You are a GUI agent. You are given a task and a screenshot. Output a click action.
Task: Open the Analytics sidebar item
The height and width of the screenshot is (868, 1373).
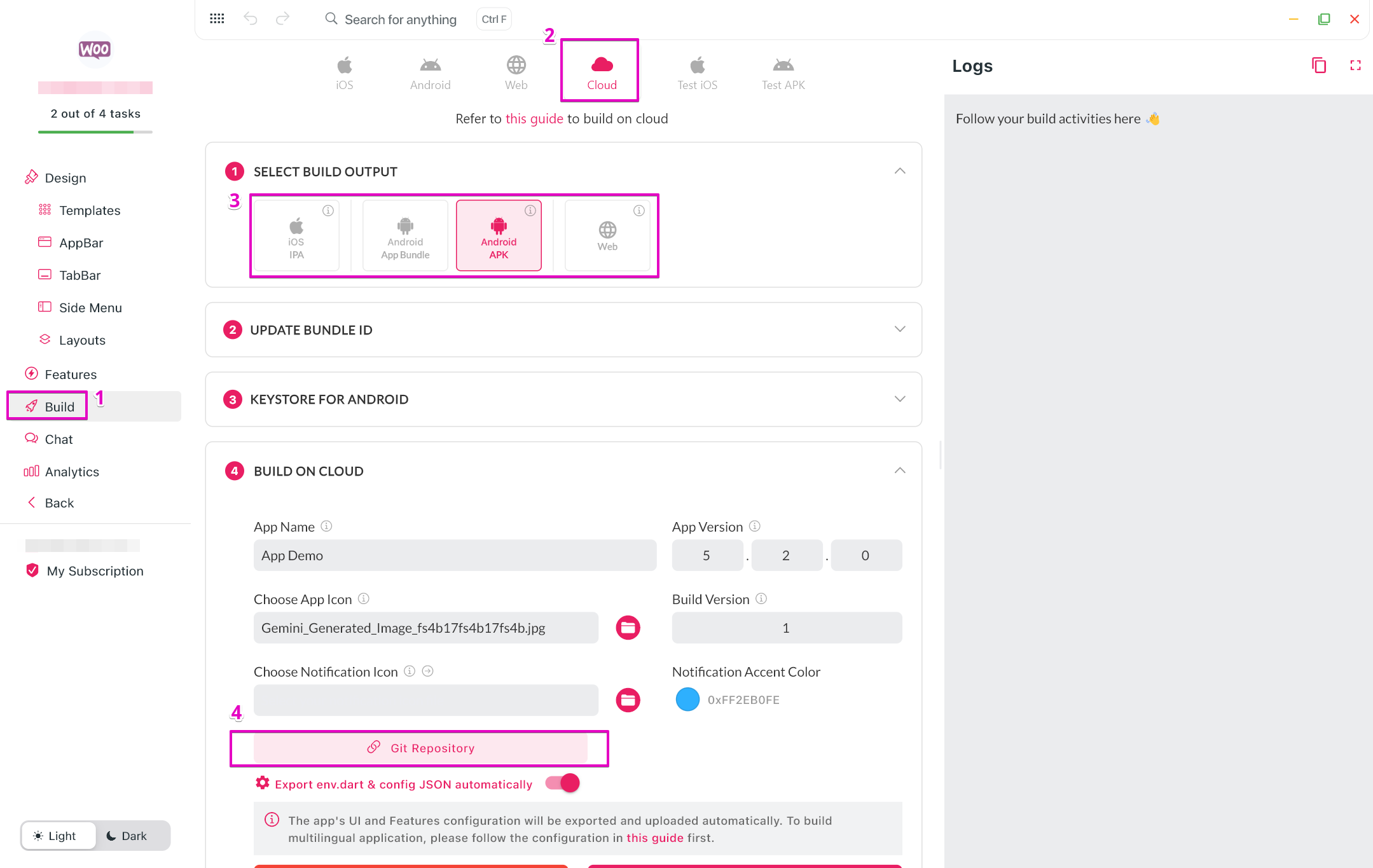[72, 471]
